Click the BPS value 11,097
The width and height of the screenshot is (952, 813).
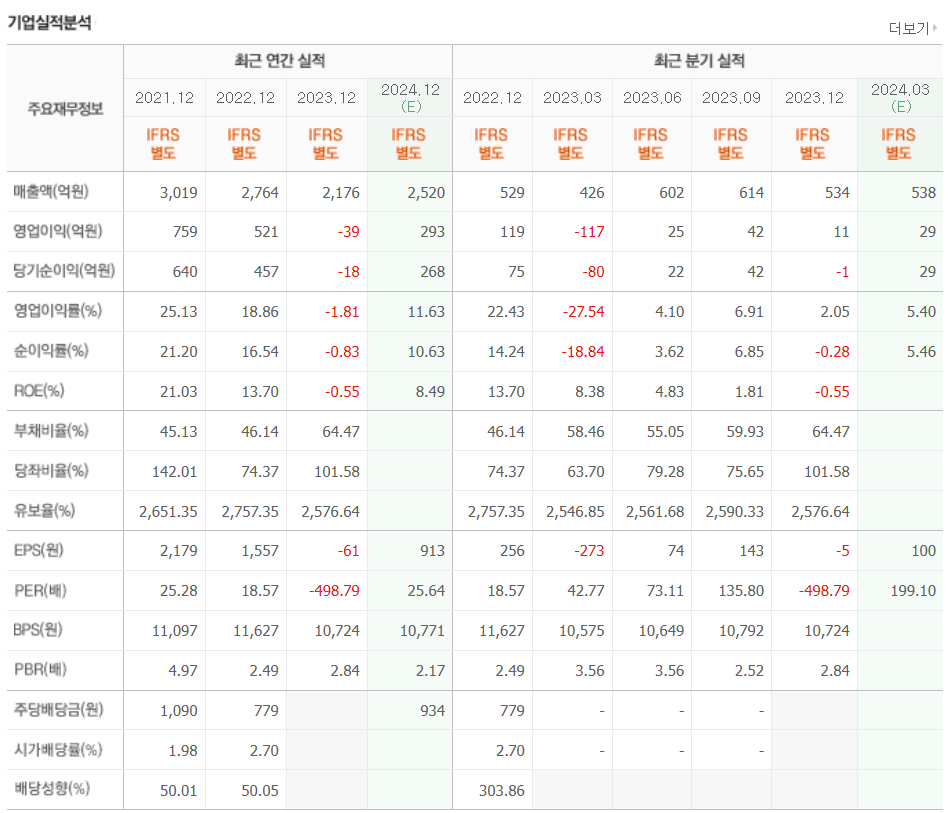pos(175,631)
